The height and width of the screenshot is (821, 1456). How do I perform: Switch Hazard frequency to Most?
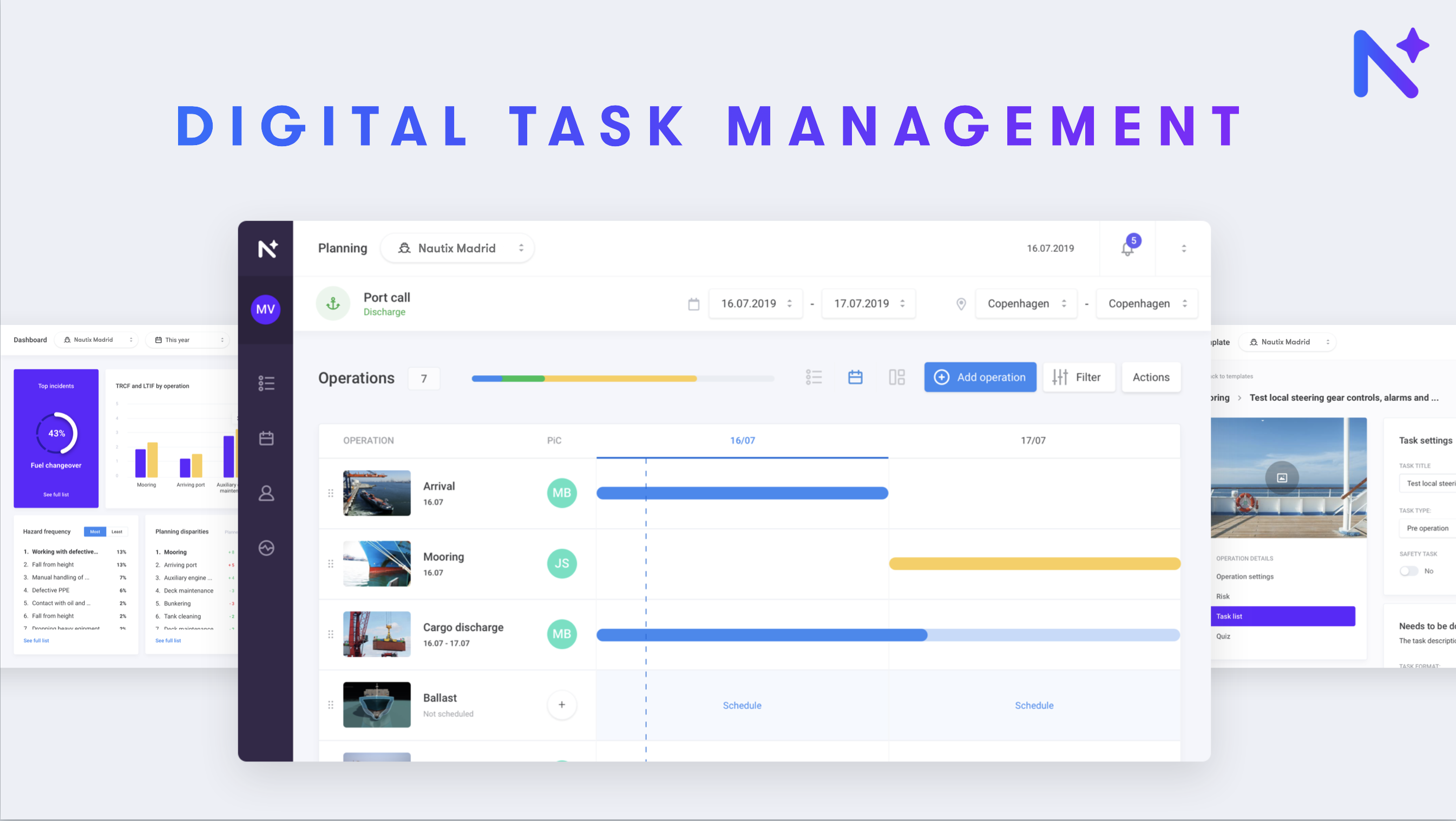[x=94, y=531]
